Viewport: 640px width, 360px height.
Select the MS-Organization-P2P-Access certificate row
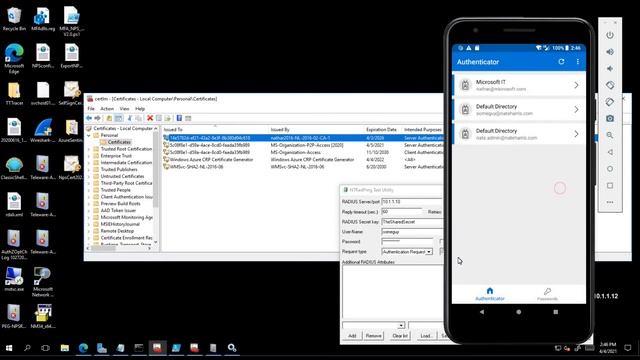(x=304, y=145)
